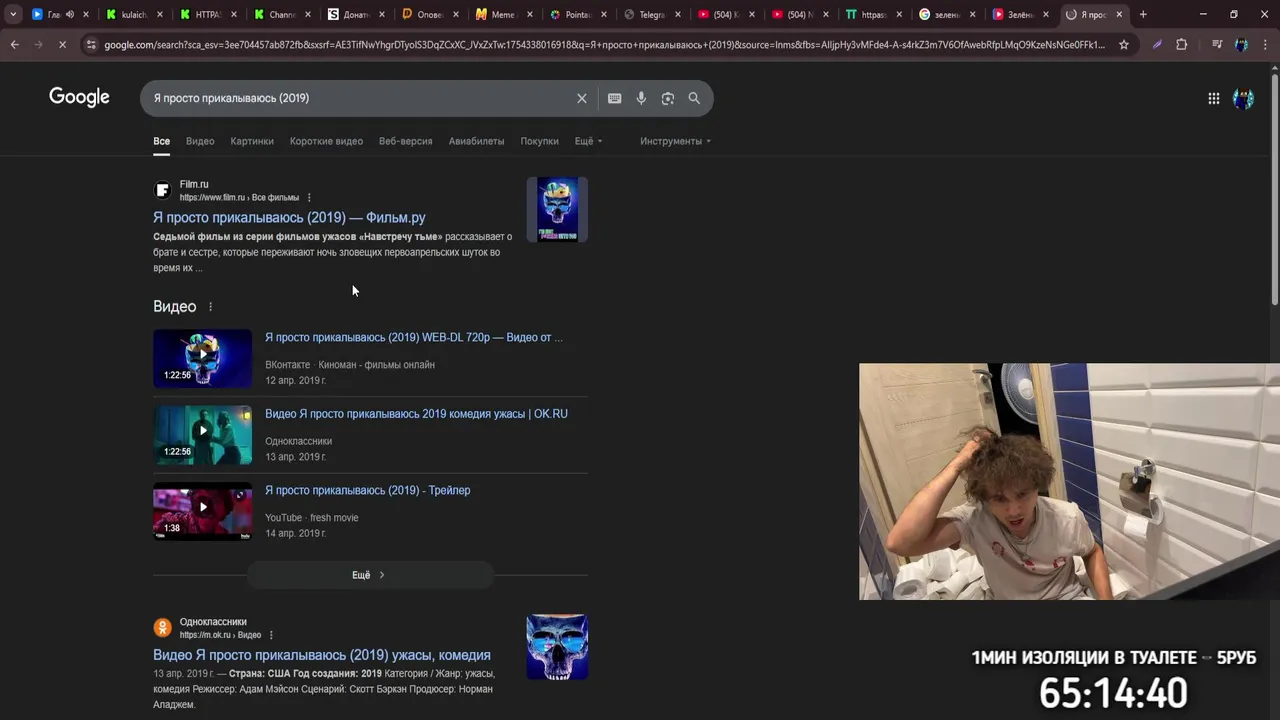Image resolution: width=1280 pixels, height=720 pixels.
Task: Expand the Ещё filters dropdown
Action: tap(588, 141)
